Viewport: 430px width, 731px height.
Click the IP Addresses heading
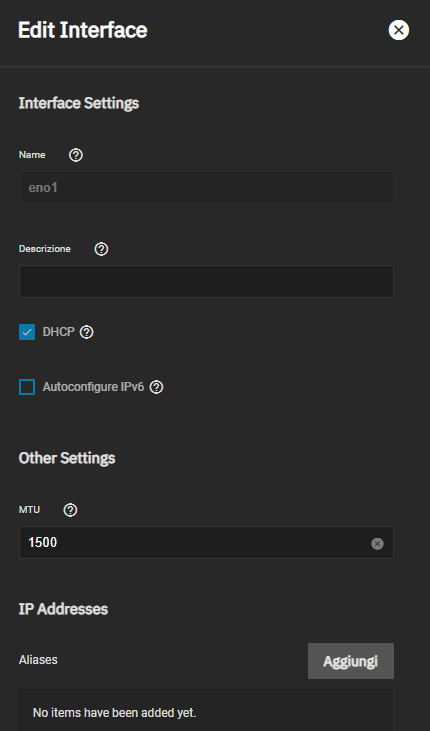pos(63,609)
